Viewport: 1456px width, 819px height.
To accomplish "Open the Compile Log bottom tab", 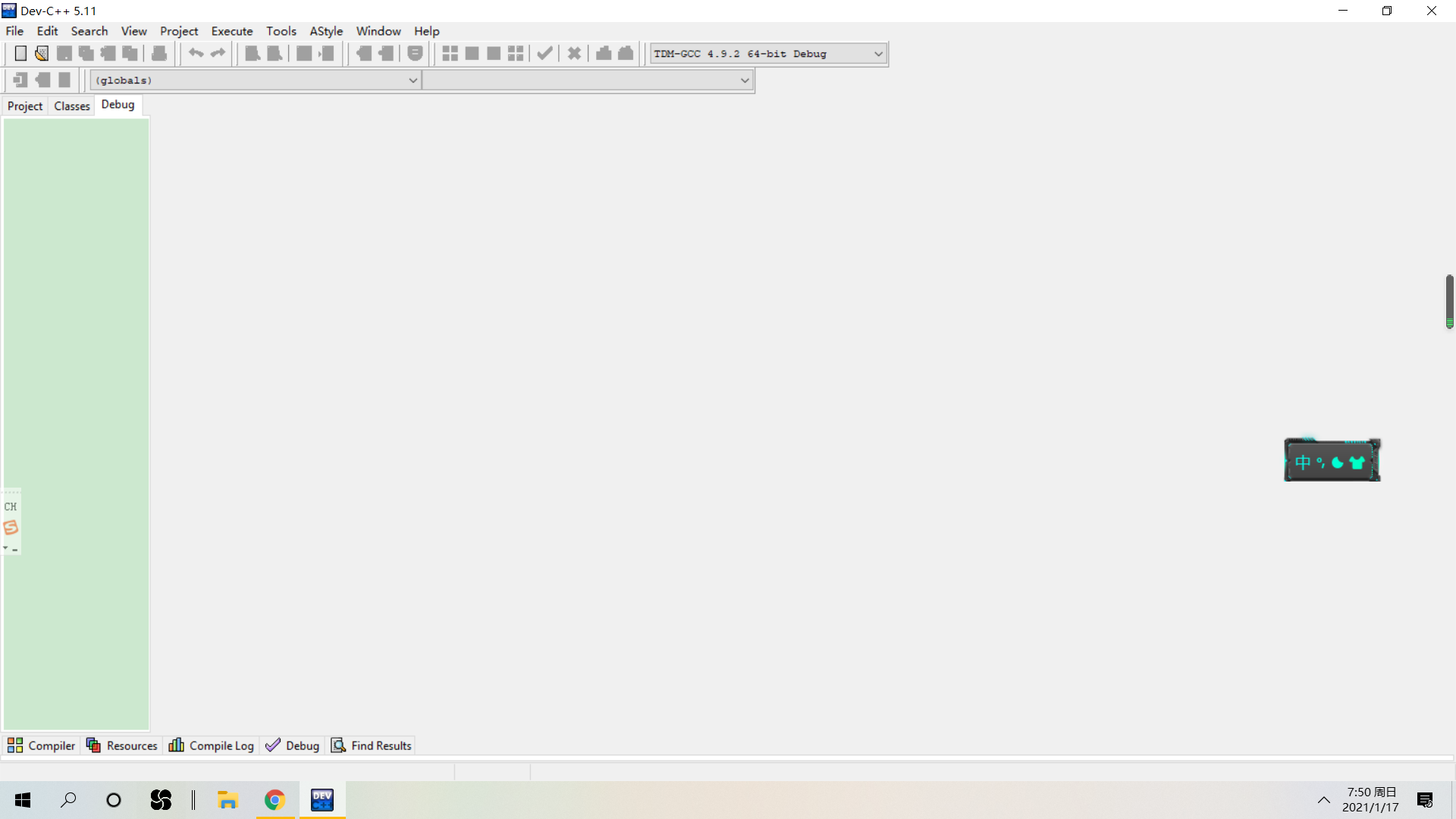I will click(x=212, y=745).
